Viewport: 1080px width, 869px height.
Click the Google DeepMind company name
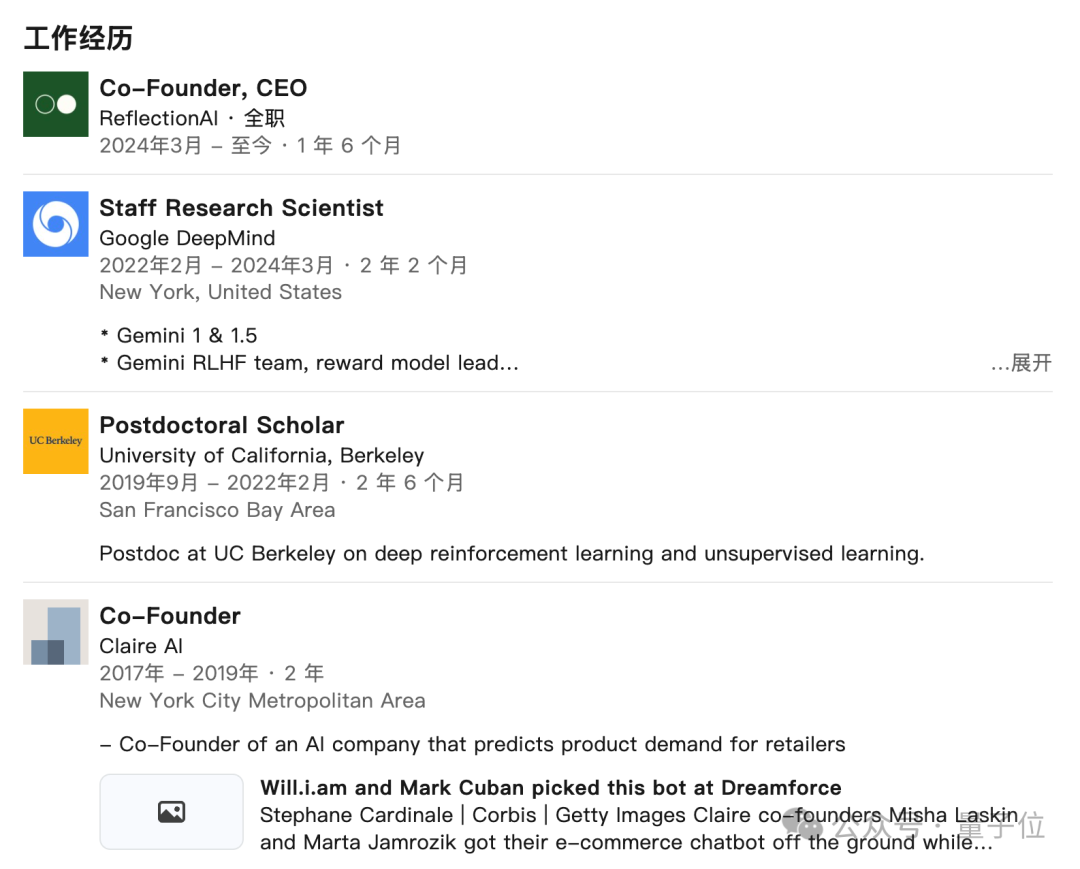187,238
